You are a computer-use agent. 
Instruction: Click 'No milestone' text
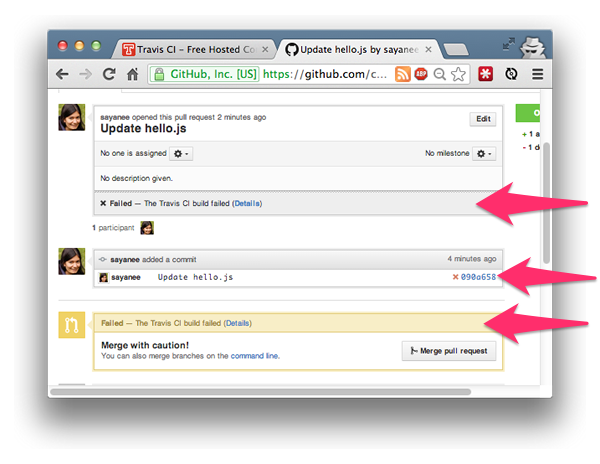coord(447,153)
